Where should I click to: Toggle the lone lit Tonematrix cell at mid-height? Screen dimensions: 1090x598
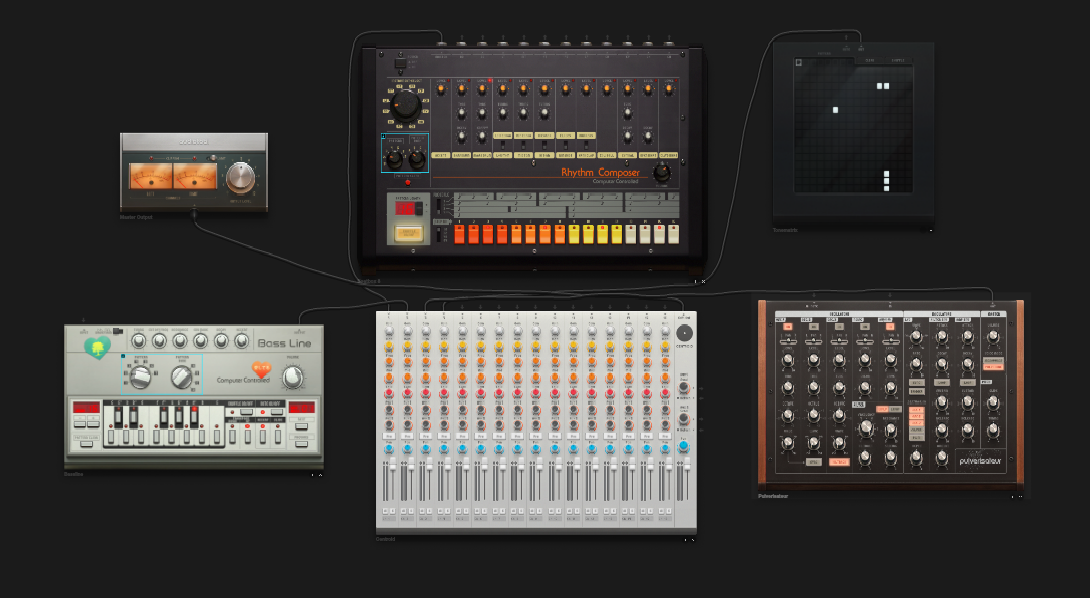836,110
